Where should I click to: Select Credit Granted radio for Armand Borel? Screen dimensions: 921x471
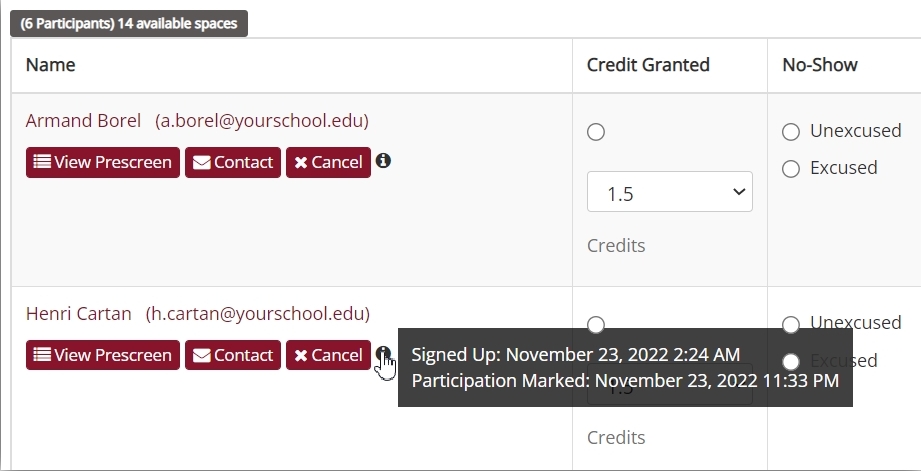pyautogui.click(x=596, y=132)
